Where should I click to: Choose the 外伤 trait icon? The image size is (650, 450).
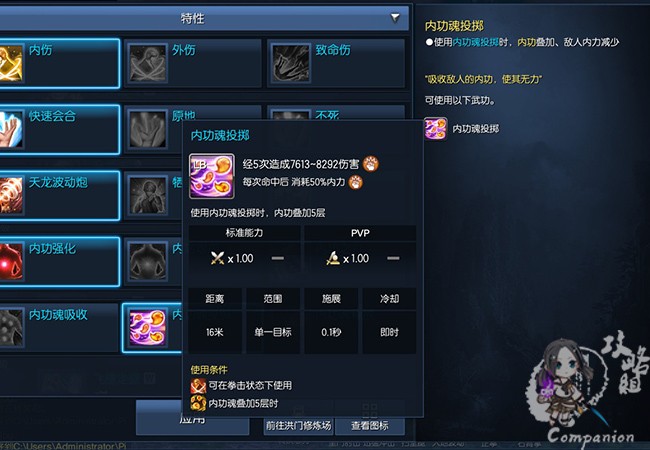148,63
